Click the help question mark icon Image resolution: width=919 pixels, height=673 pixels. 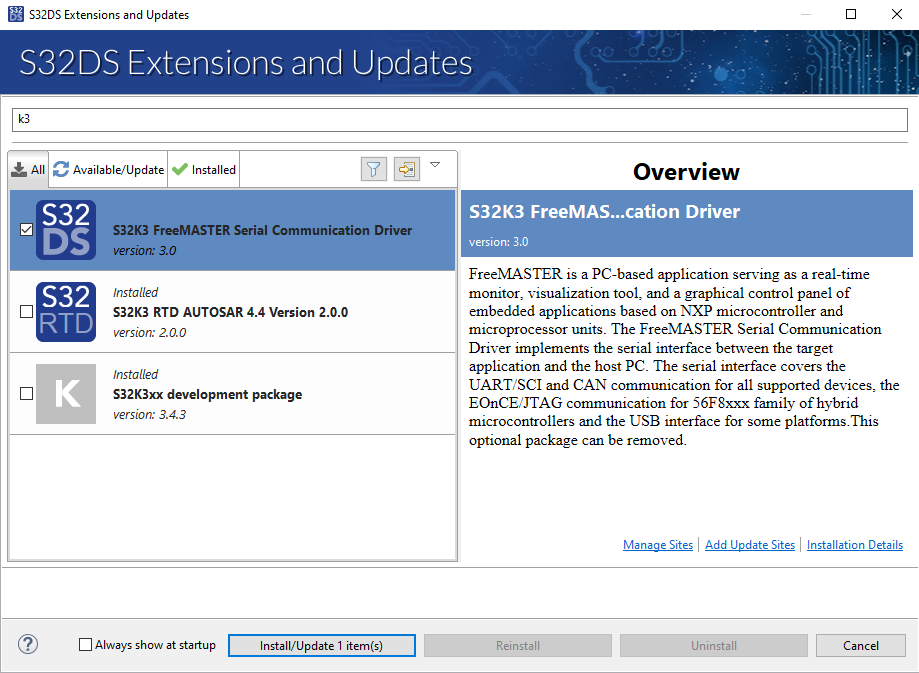[x=28, y=645]
